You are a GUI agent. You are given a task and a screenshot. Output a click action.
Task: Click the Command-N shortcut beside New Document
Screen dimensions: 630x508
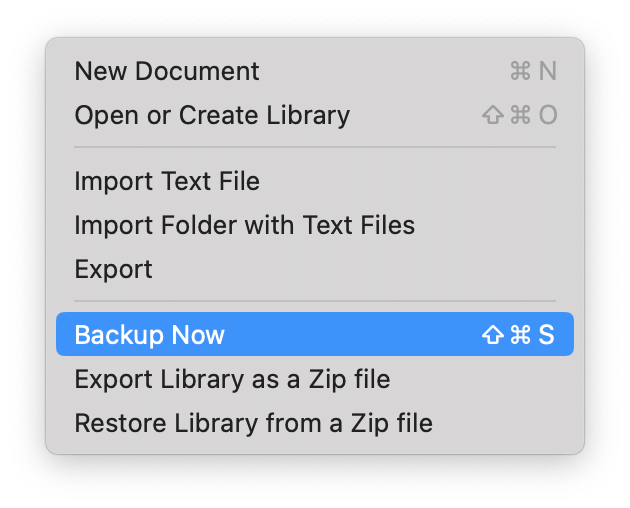click(533, 71)
